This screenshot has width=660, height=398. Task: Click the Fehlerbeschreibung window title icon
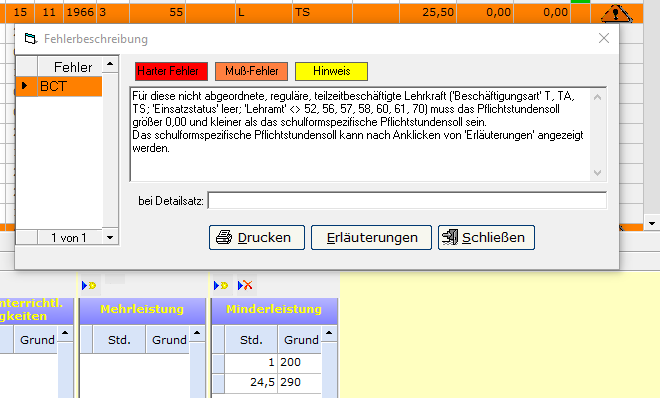tap(30, 39)
